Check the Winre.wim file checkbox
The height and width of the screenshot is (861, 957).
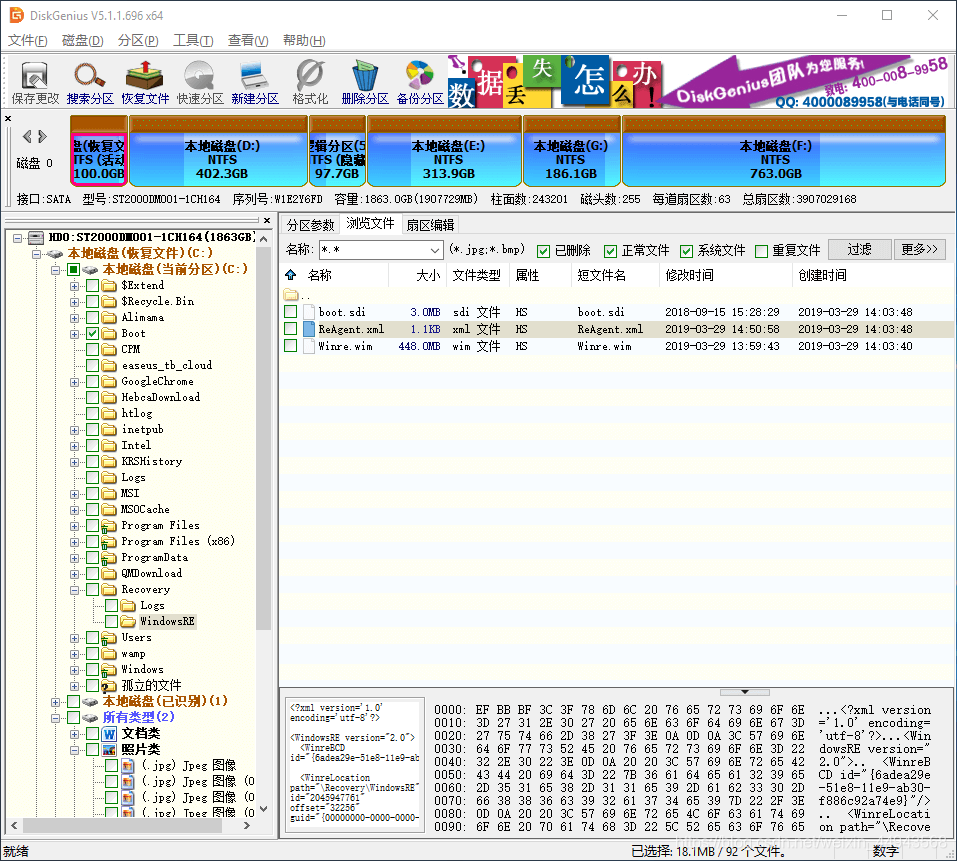(x=291, y=346)
